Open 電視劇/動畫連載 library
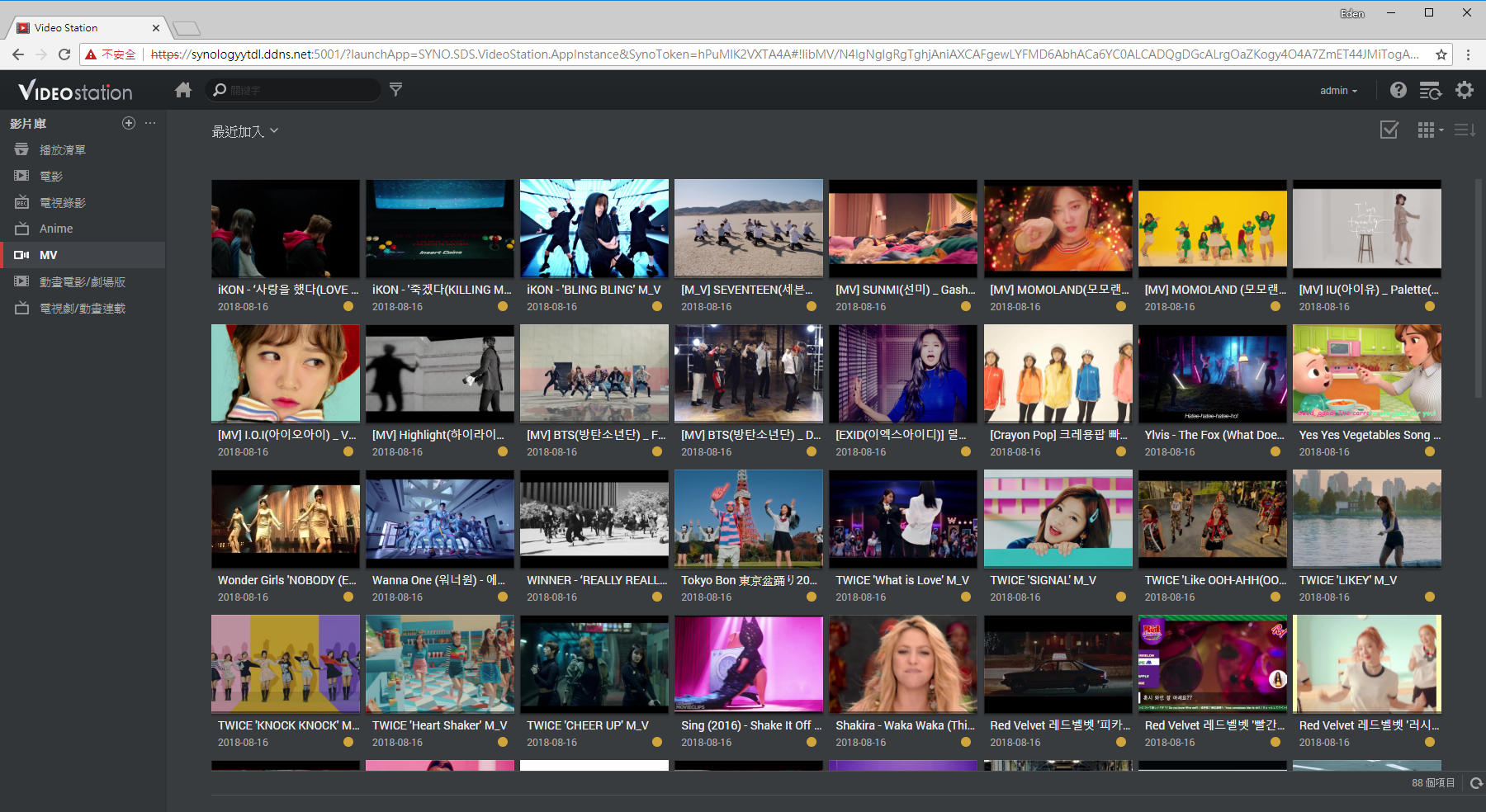 click(x=83, y=308)
